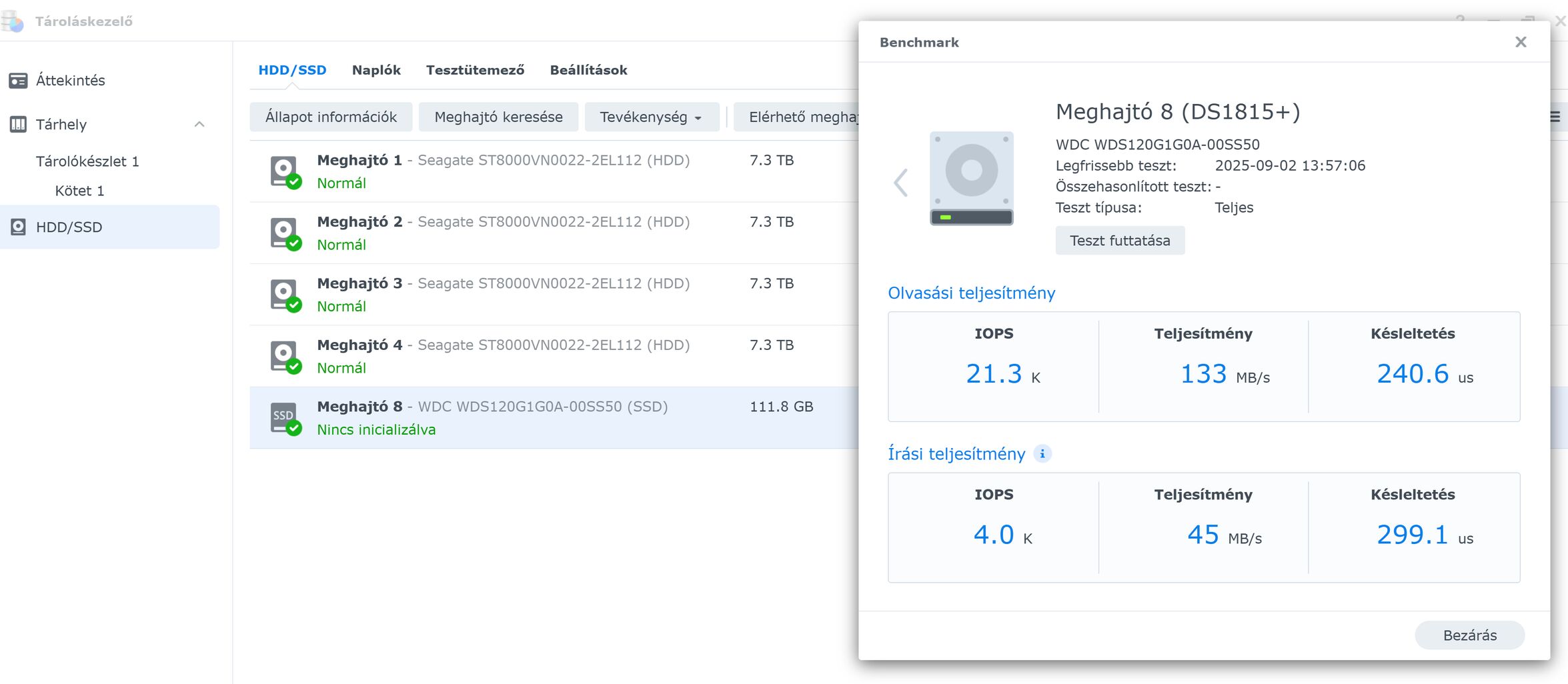Click the previous drive arrow in Benchmark
The height and width of the screenshot is (684, 1568).
[900, 183]
